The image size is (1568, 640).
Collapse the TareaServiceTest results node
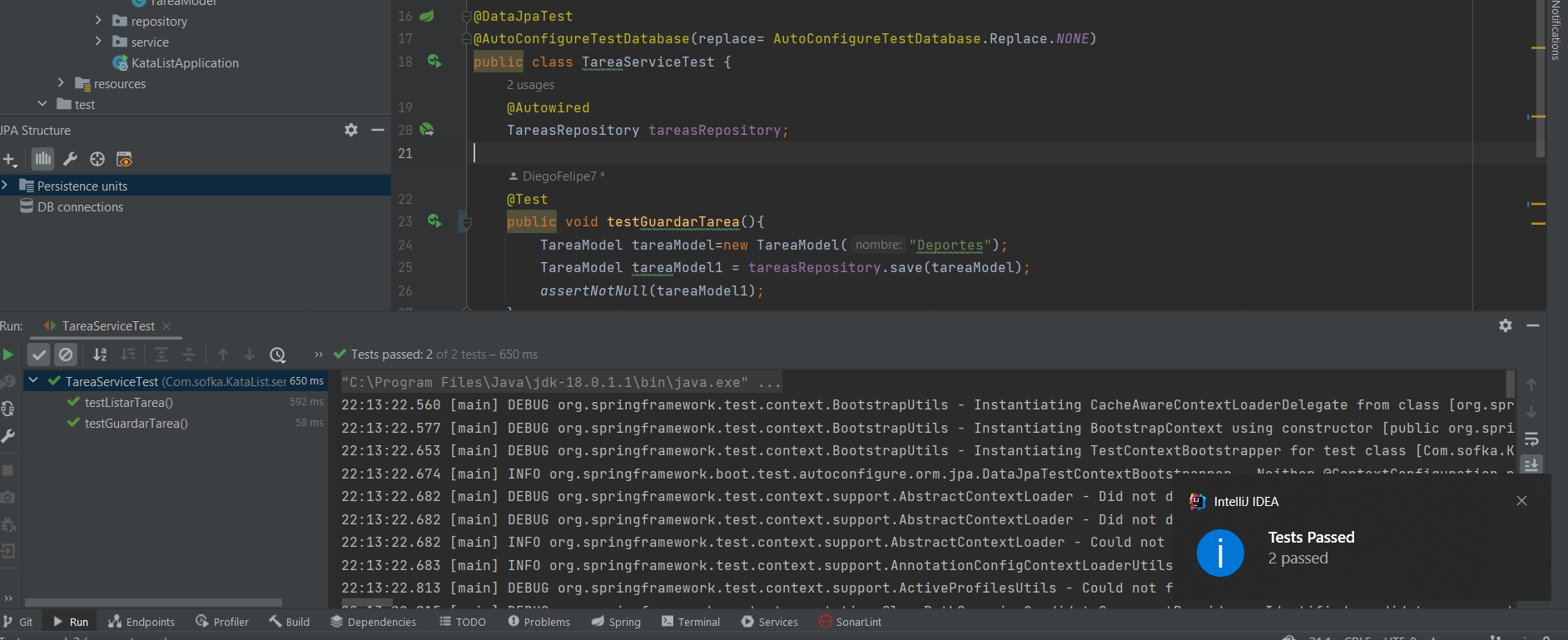point(33,380)
